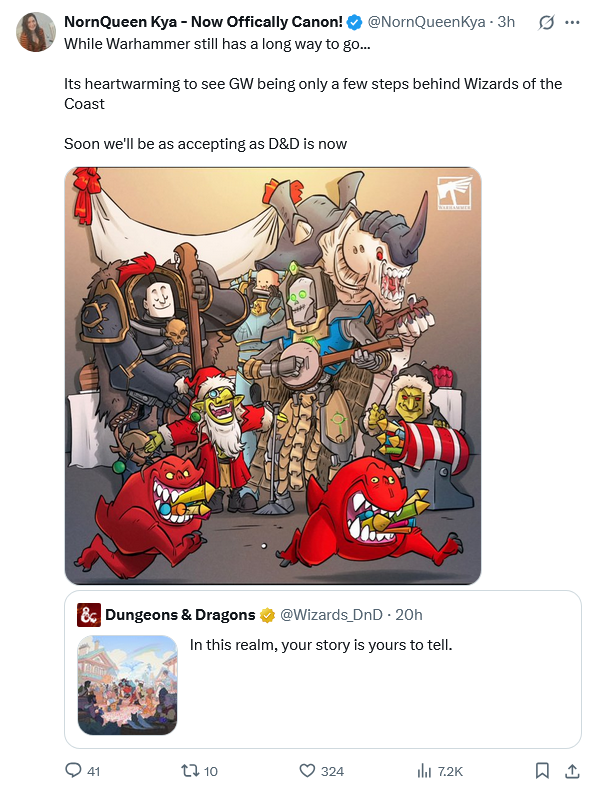View analytics bar chart icon

coord(424,771)
